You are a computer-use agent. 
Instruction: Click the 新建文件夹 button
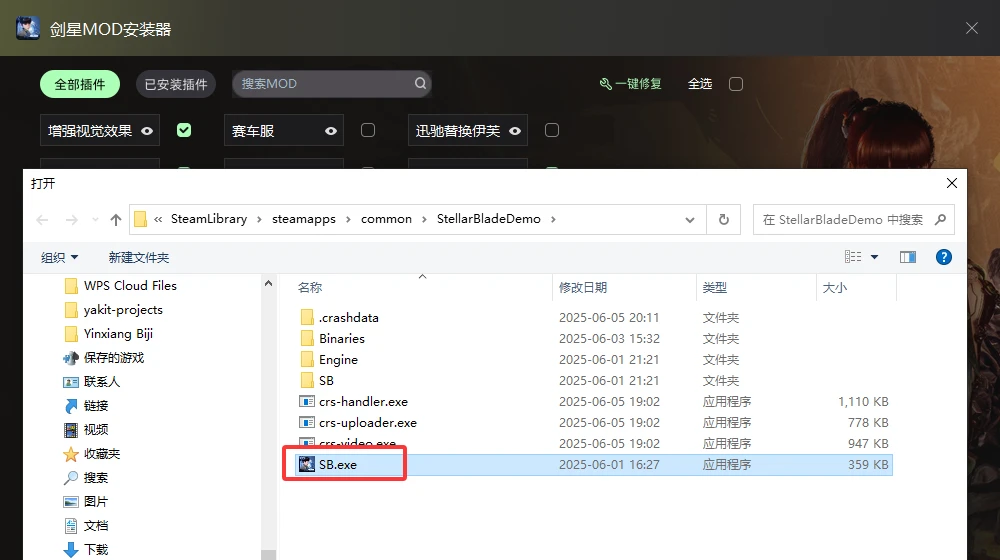139,257
